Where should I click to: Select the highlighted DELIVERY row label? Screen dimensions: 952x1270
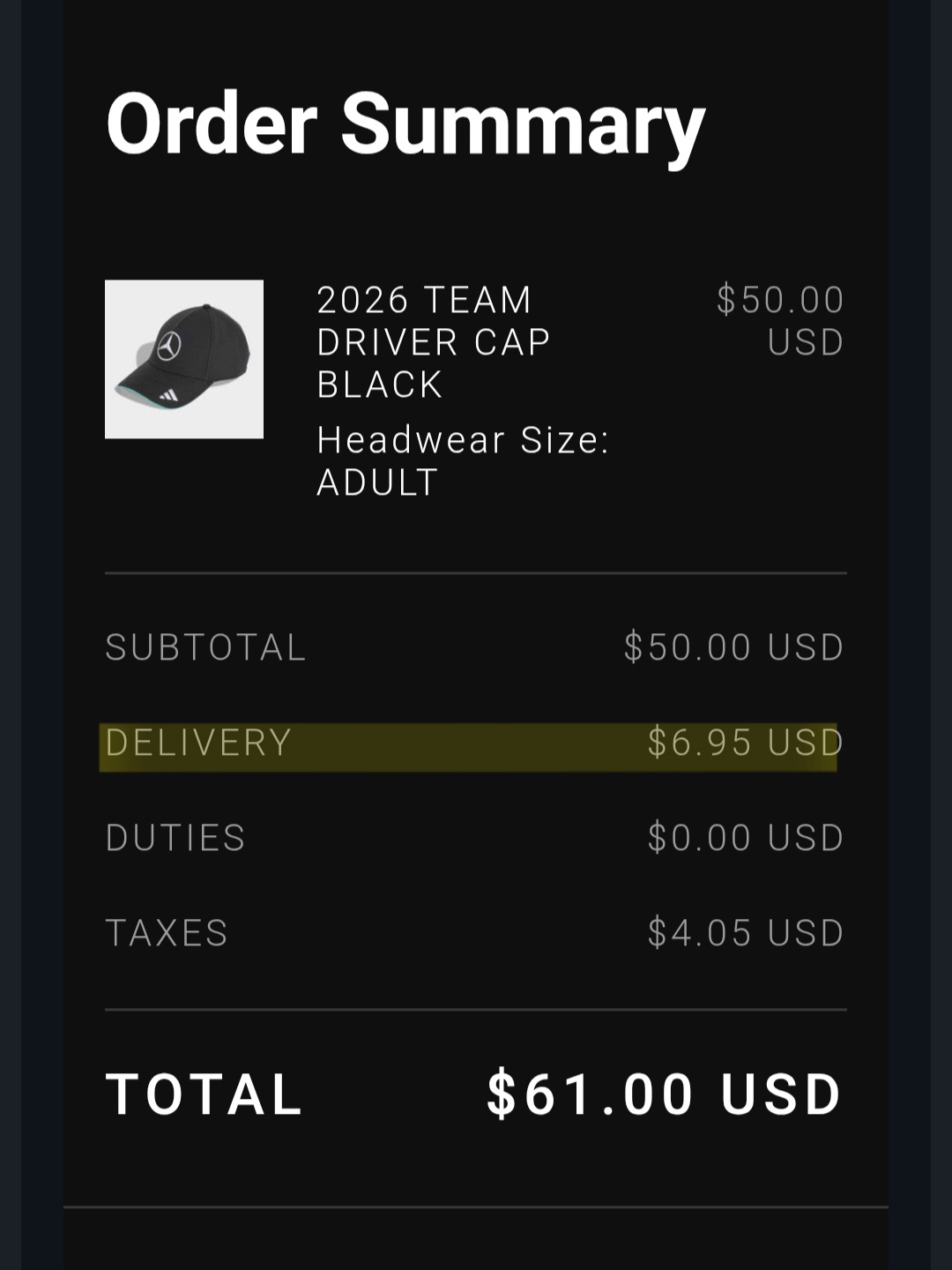(x=198, y=743)
